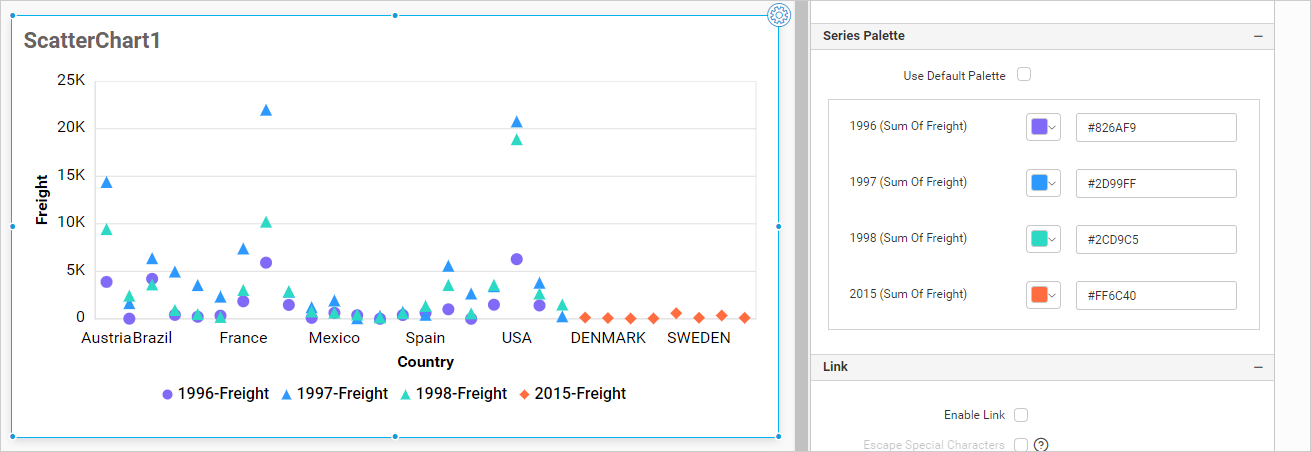Viewport: 1311px width, 452px height.
Task: Click the Link section header label
Action: click(835, 367)
